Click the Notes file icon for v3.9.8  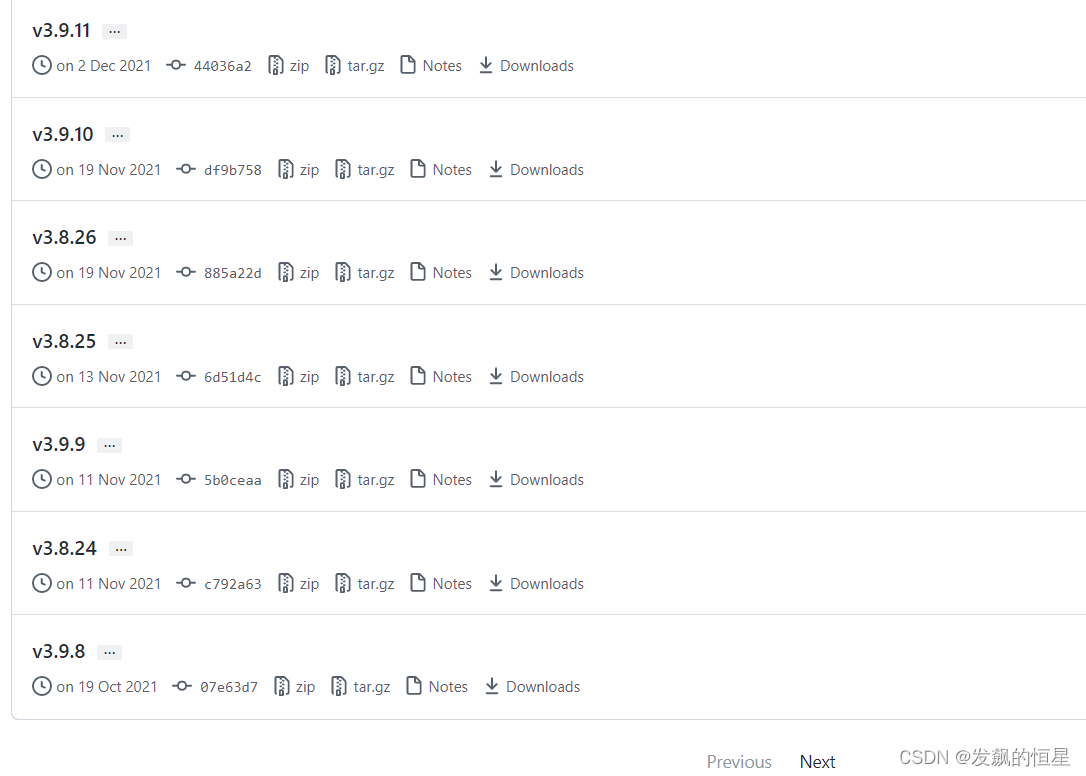click(x=413, y=685)
